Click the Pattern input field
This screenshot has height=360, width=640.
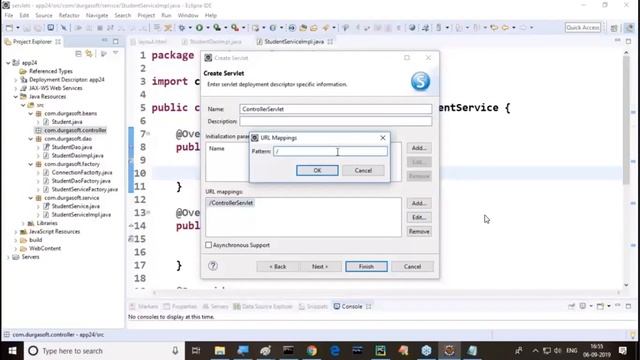330,151
